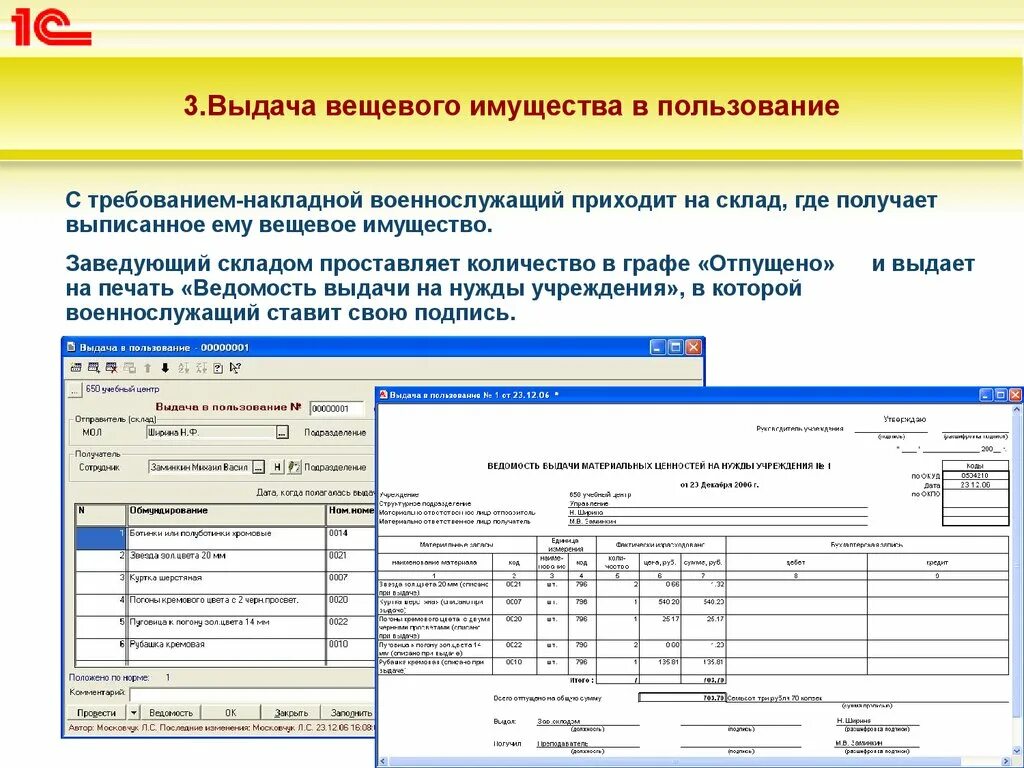Click cell 0022 in Ном.номер column

point(351,626)
